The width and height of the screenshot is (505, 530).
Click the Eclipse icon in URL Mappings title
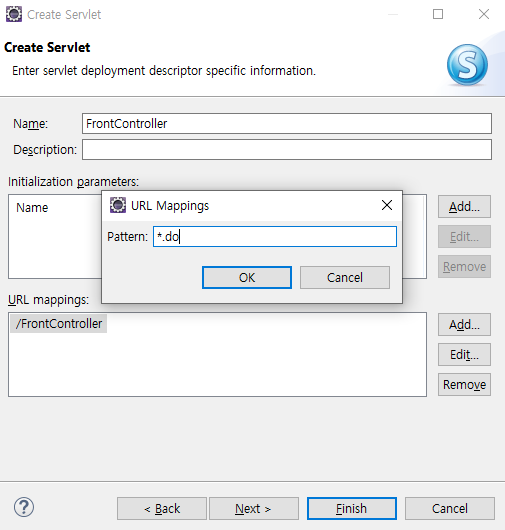pyautogui.click(x=118, y=205)
